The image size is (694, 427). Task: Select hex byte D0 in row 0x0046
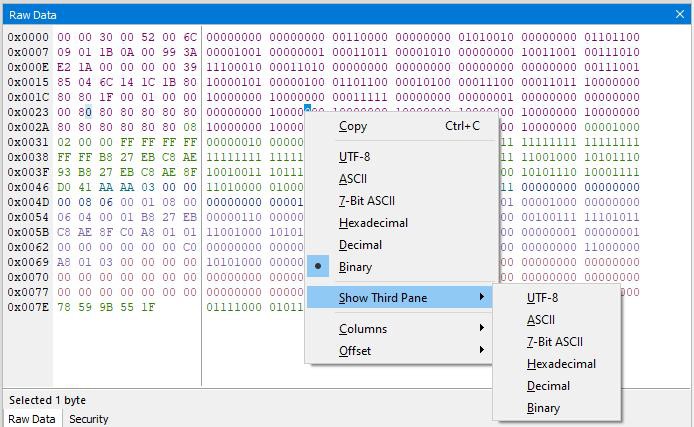pyautogui.click(x=64, y=187)
